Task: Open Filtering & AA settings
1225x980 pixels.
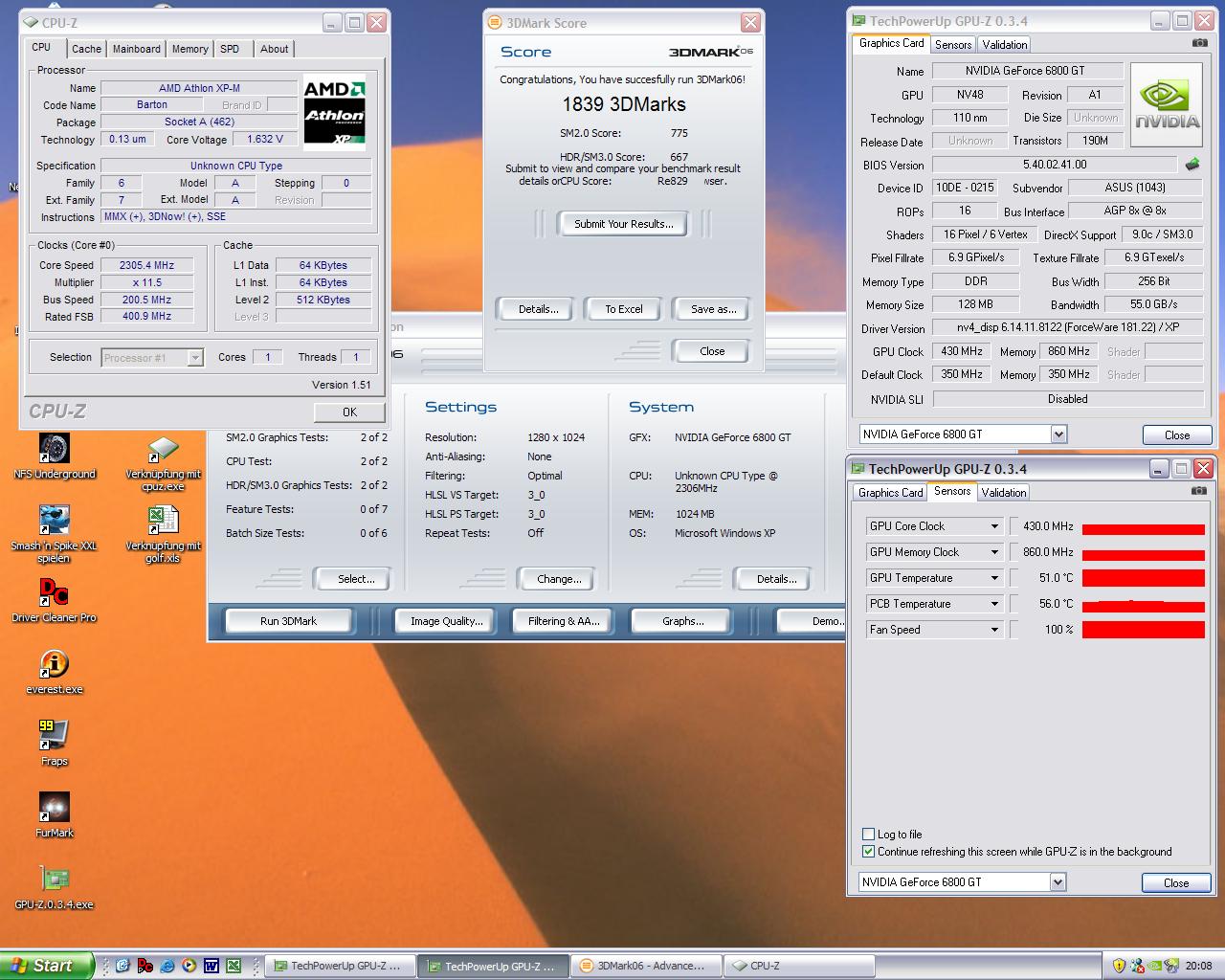Action: coord(564,621)
